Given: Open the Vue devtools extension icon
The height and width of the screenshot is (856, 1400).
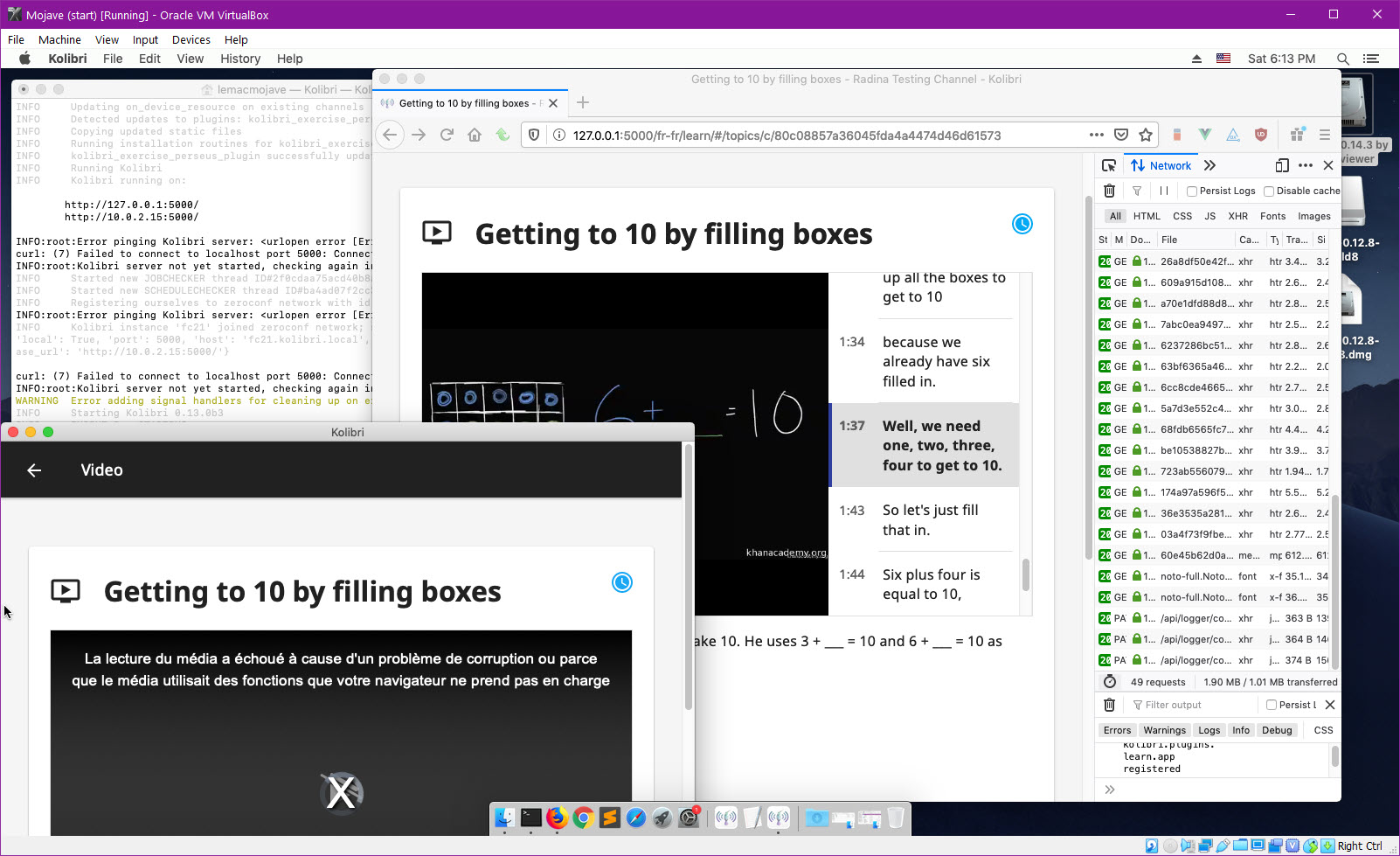Looking at the screenshot, I should [1205, 135].
